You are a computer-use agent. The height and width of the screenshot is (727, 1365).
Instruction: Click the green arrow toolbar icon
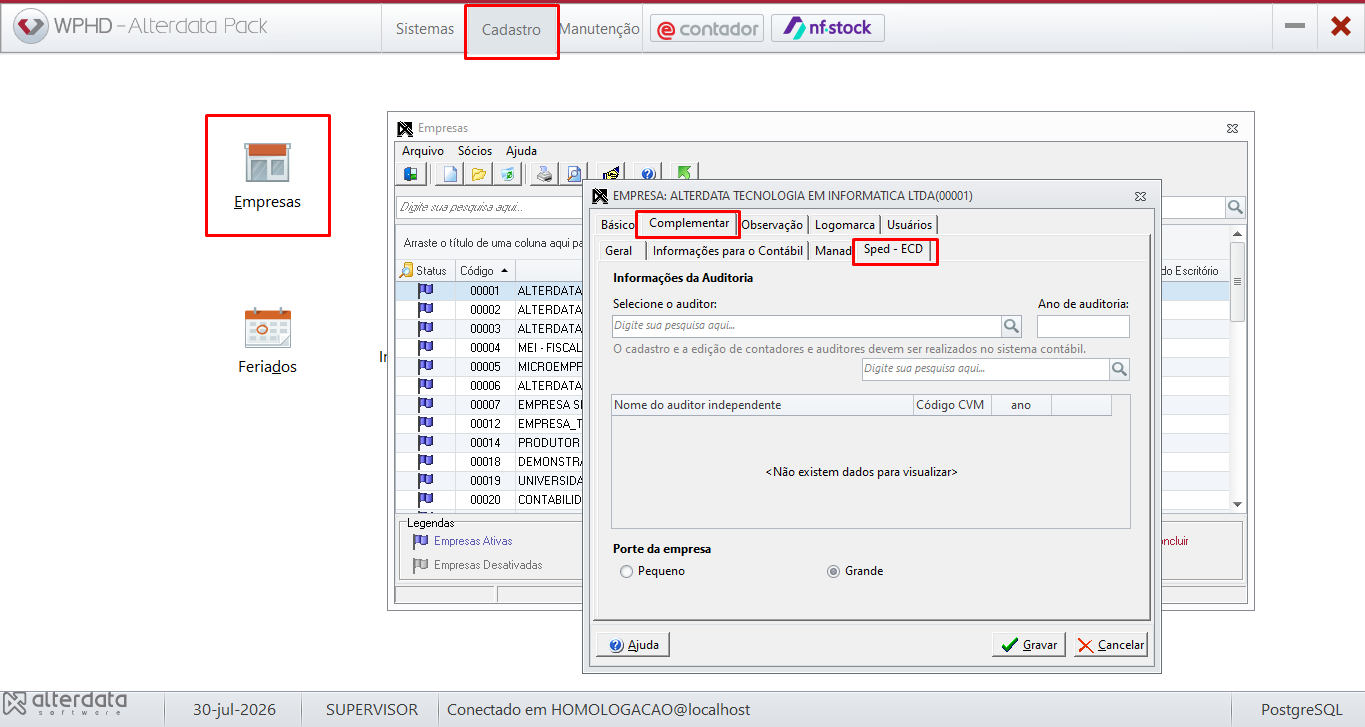(684, 173)
